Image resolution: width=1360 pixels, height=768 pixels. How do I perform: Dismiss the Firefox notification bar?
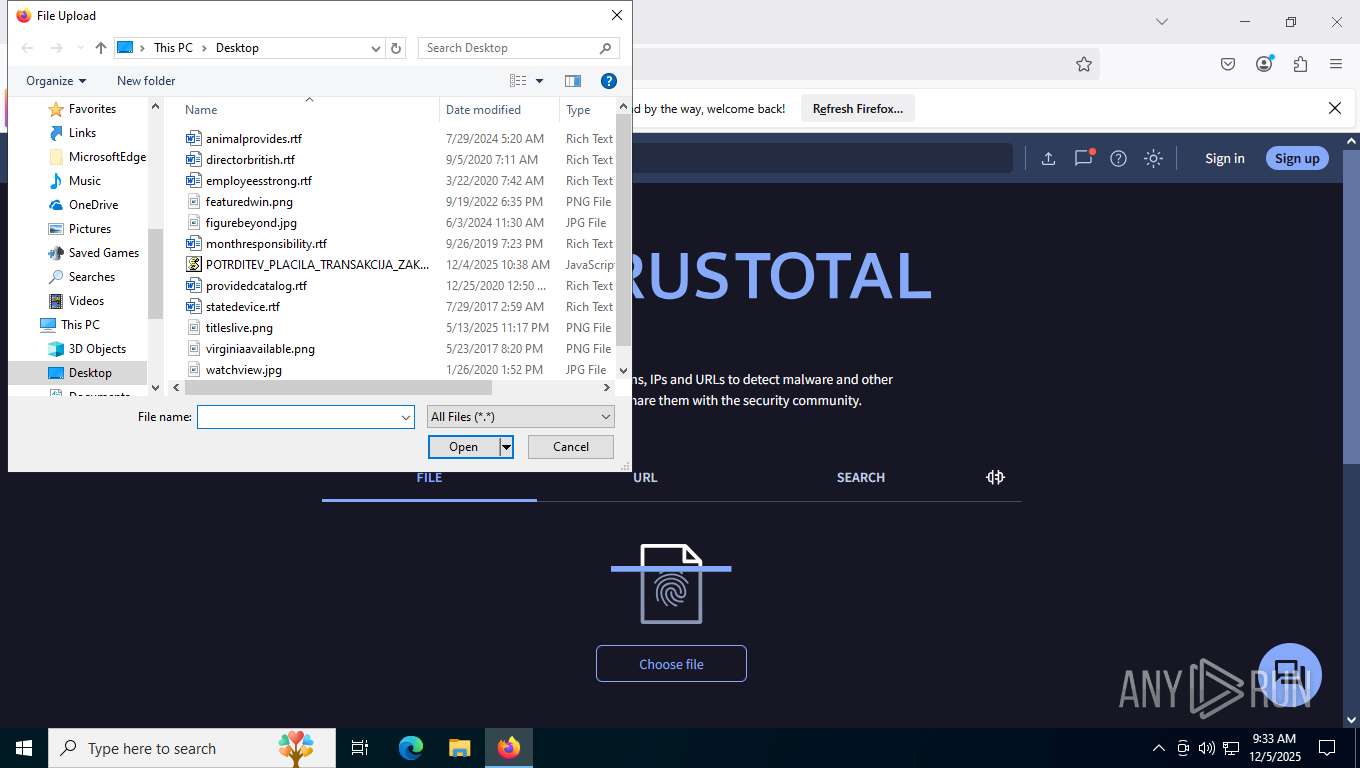point(1334,108)
